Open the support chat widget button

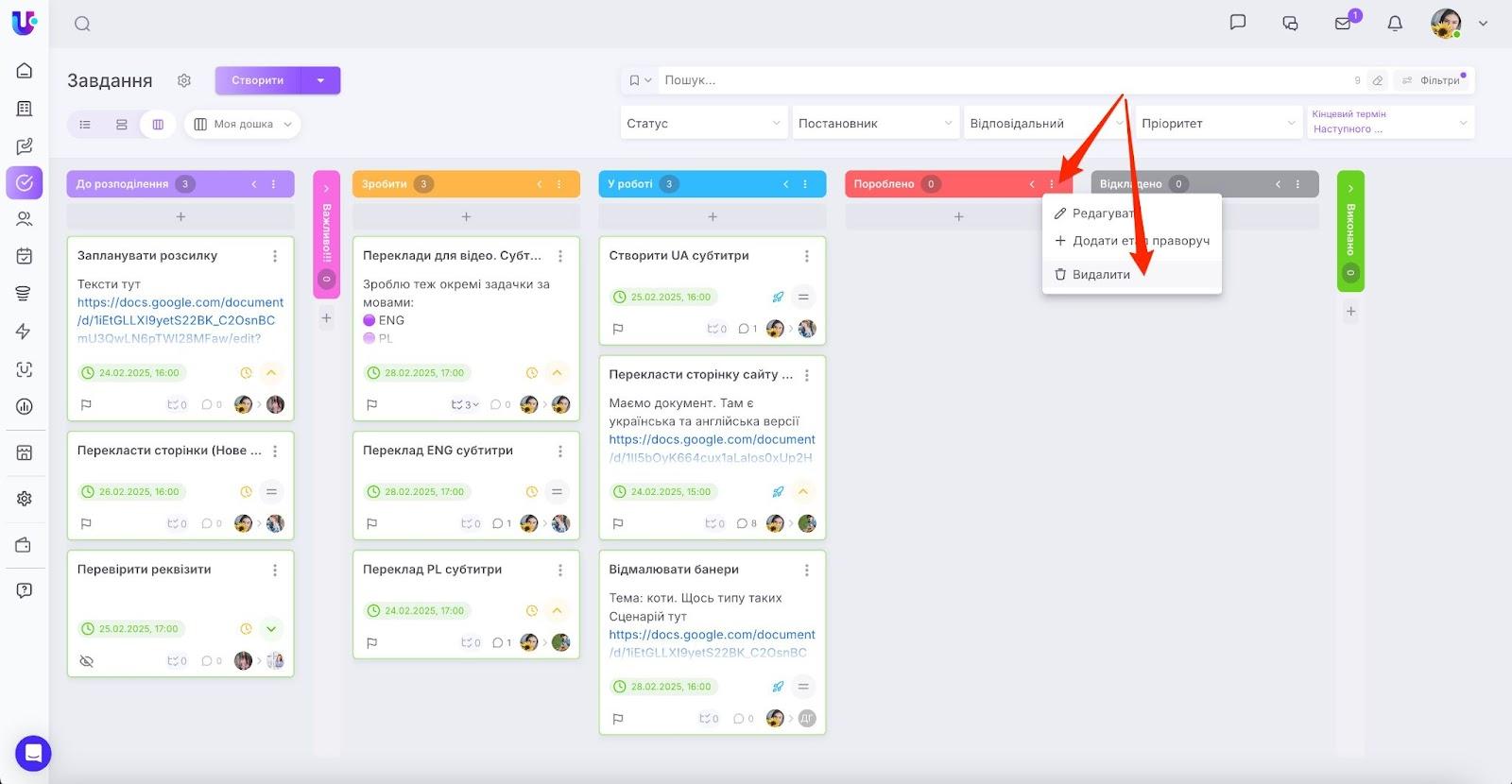pyautogui.click(x=33, y=754)
